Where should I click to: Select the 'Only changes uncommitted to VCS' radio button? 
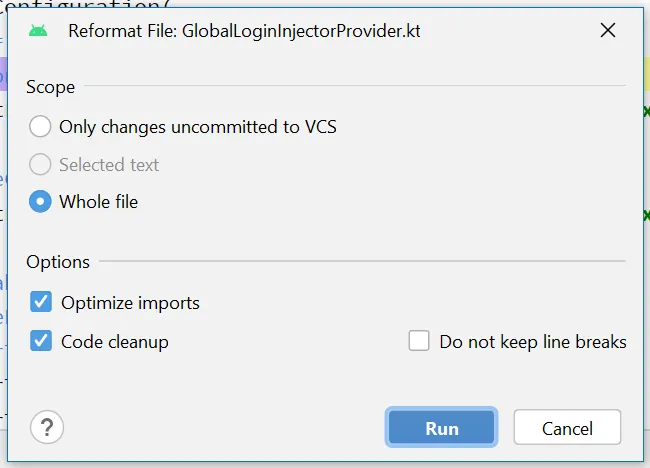(x=41, y=127)
